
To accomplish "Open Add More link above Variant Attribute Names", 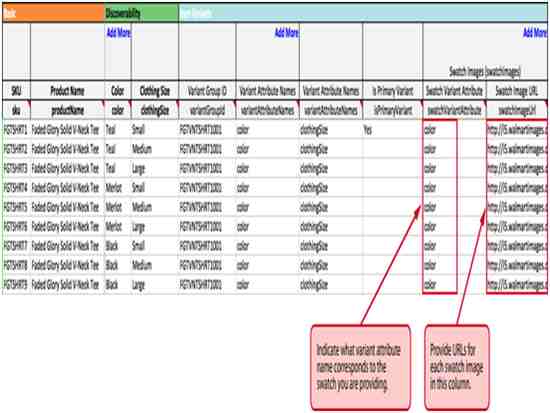I will tap(287, 33).
